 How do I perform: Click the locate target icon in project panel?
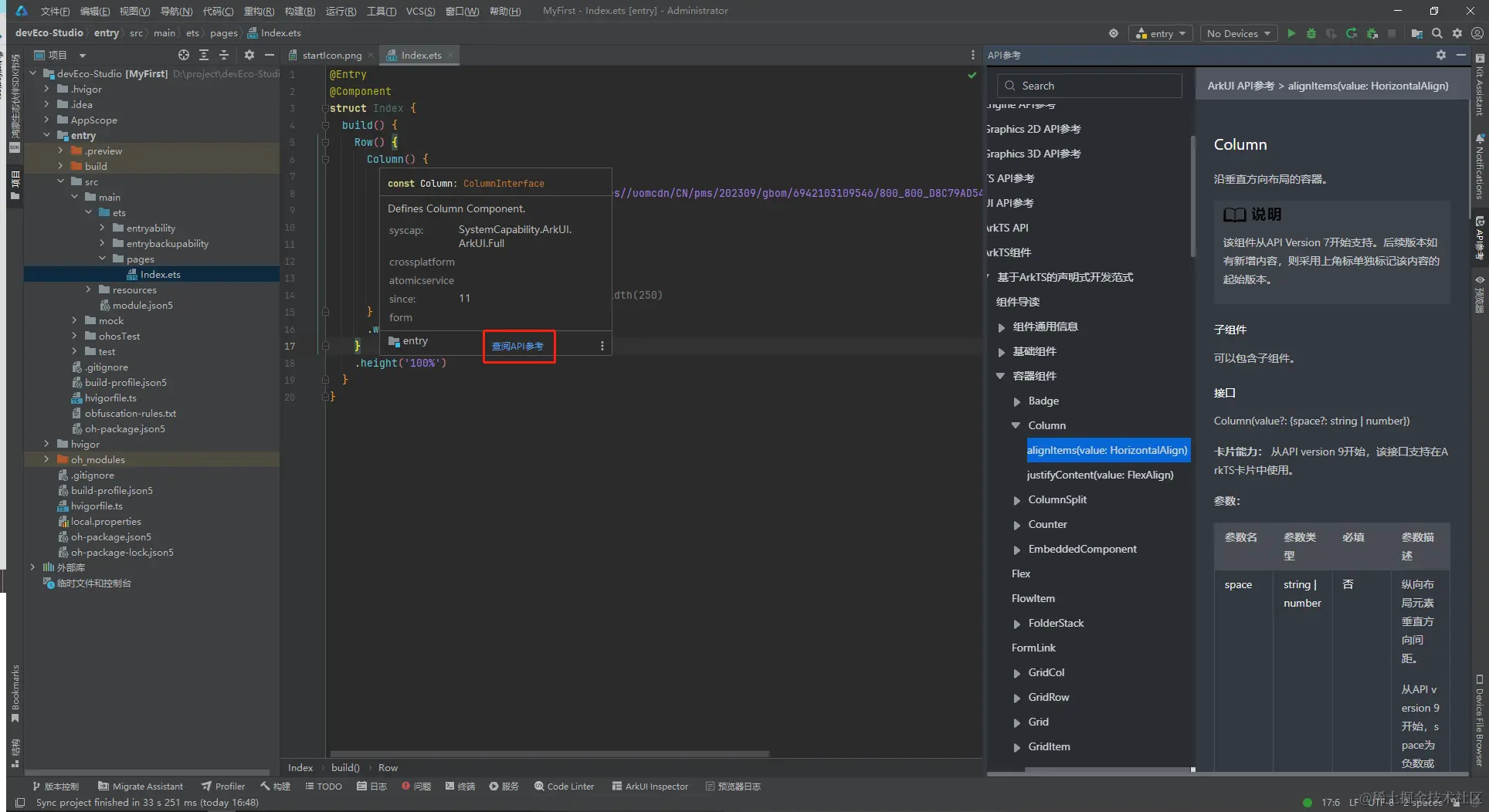(184, 55)
